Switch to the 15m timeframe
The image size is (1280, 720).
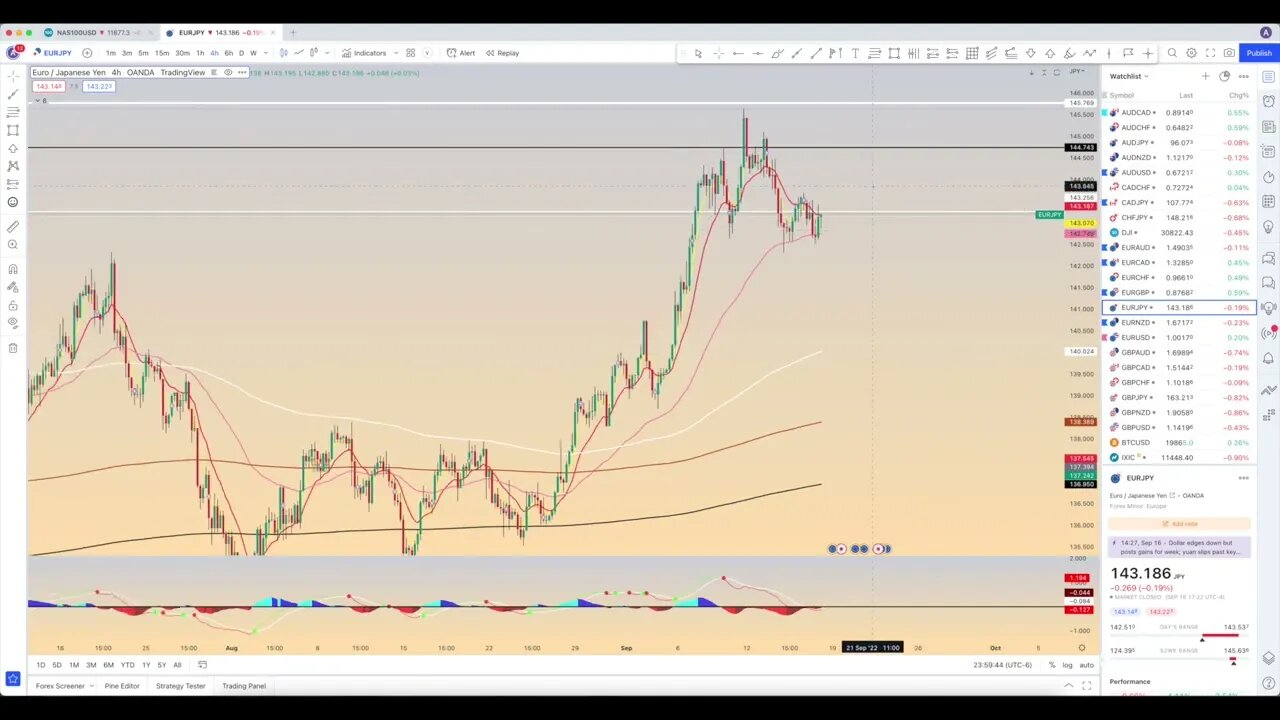pos(161,53)
